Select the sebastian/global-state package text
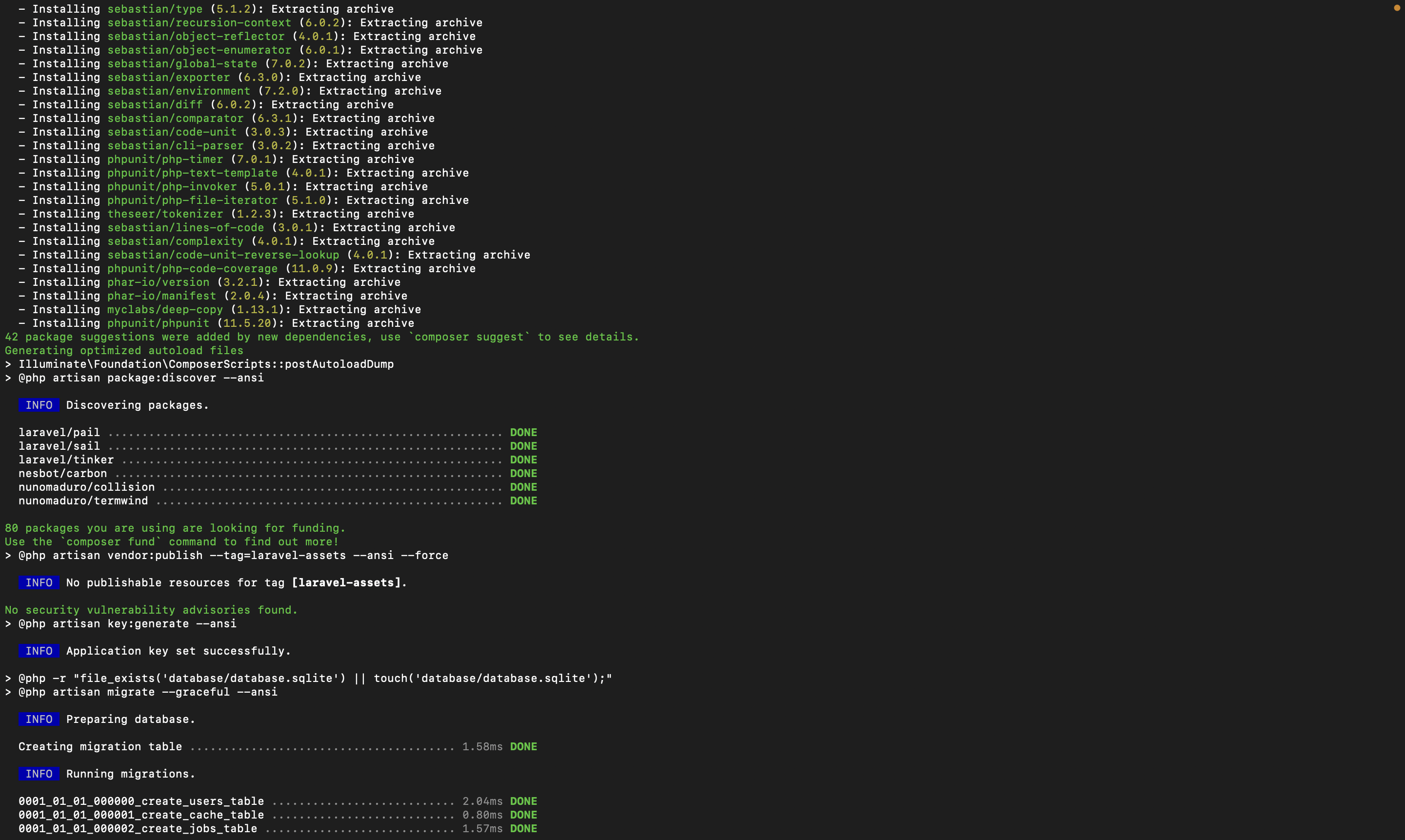1405x840 pixels. (181, 63)
